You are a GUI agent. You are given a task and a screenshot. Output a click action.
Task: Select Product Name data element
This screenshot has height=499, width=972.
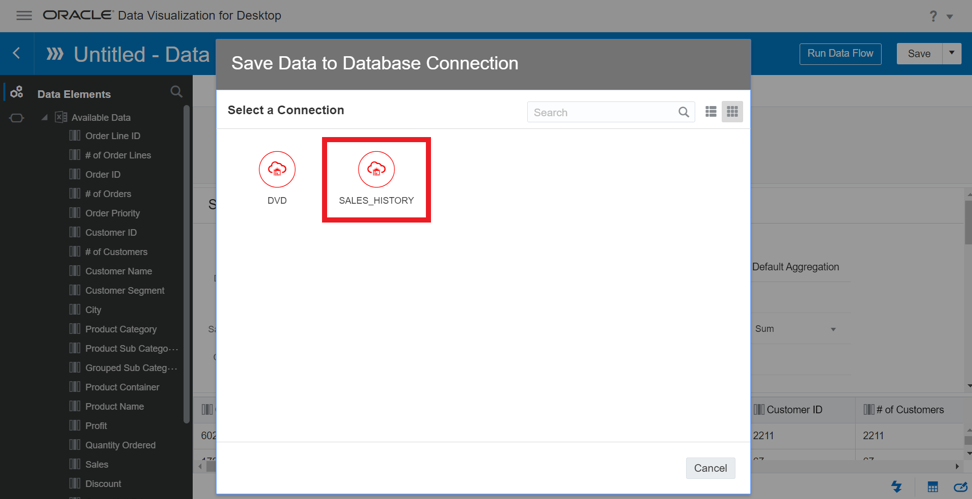pos(114,406)
